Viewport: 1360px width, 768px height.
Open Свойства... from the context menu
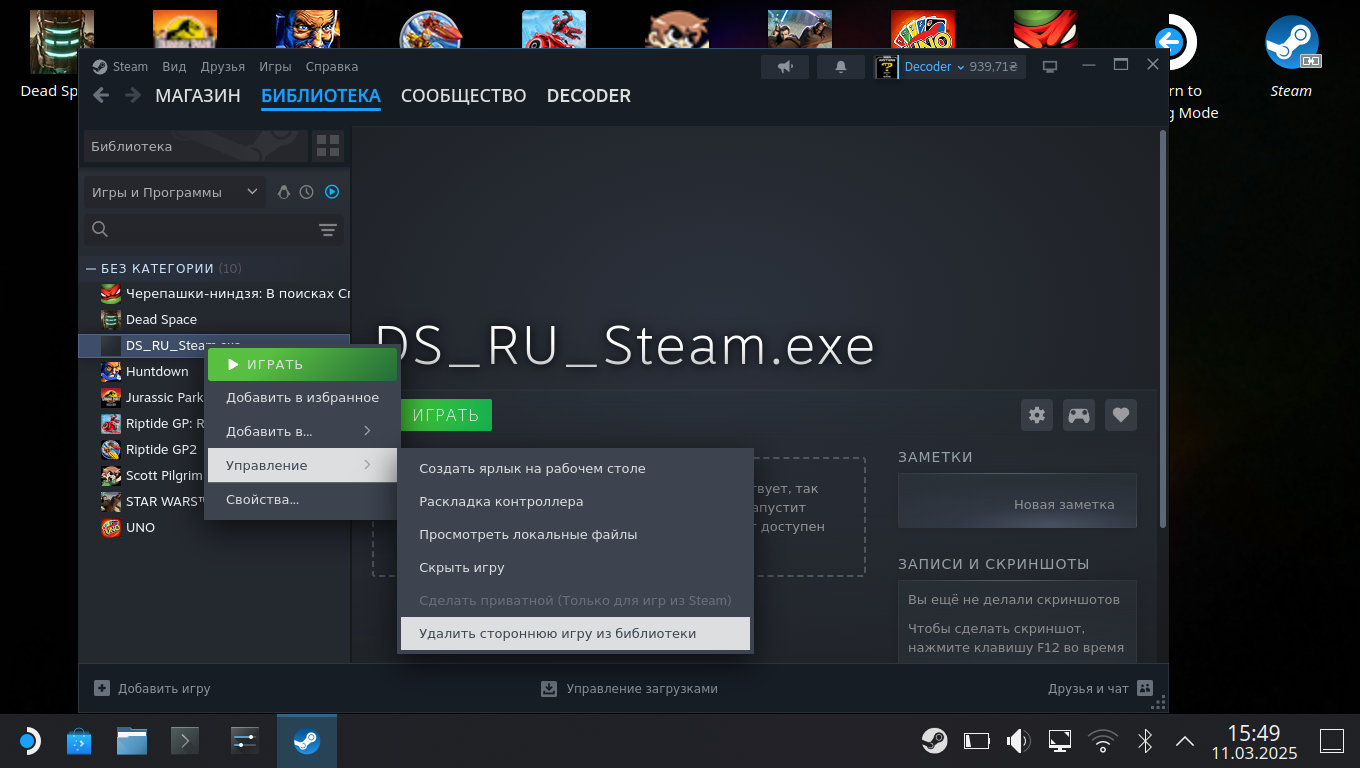pos(303,499)
